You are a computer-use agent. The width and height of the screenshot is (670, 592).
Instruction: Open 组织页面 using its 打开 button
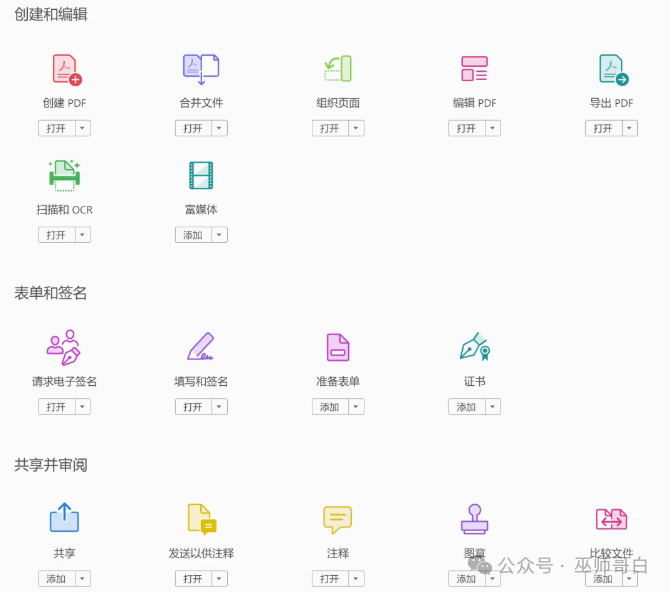click(x=330, y=128)
